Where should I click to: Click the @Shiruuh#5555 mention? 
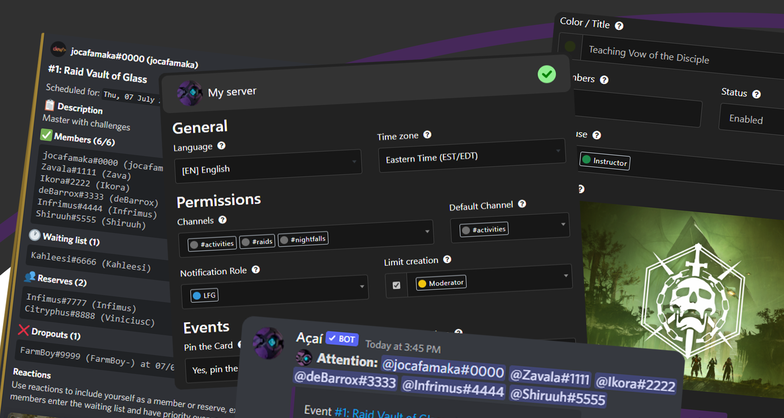pos(558,398)
